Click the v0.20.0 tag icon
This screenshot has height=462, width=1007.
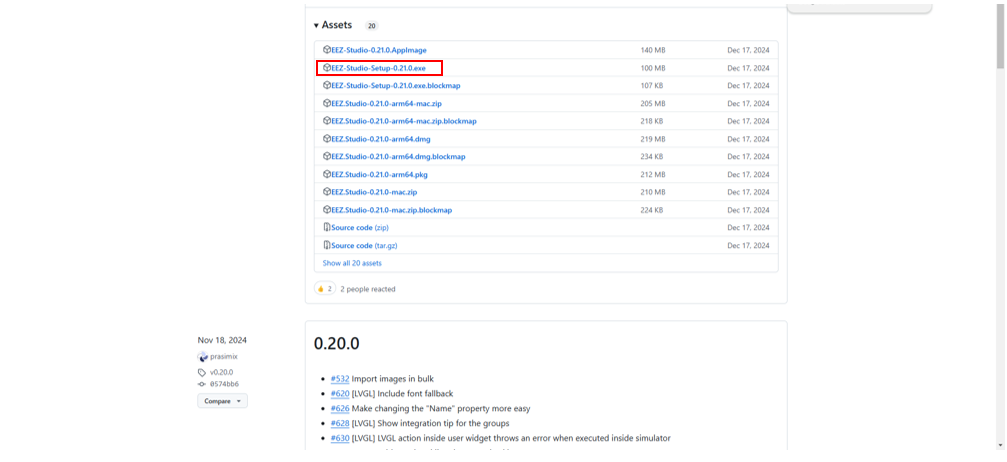pos(202,373)
